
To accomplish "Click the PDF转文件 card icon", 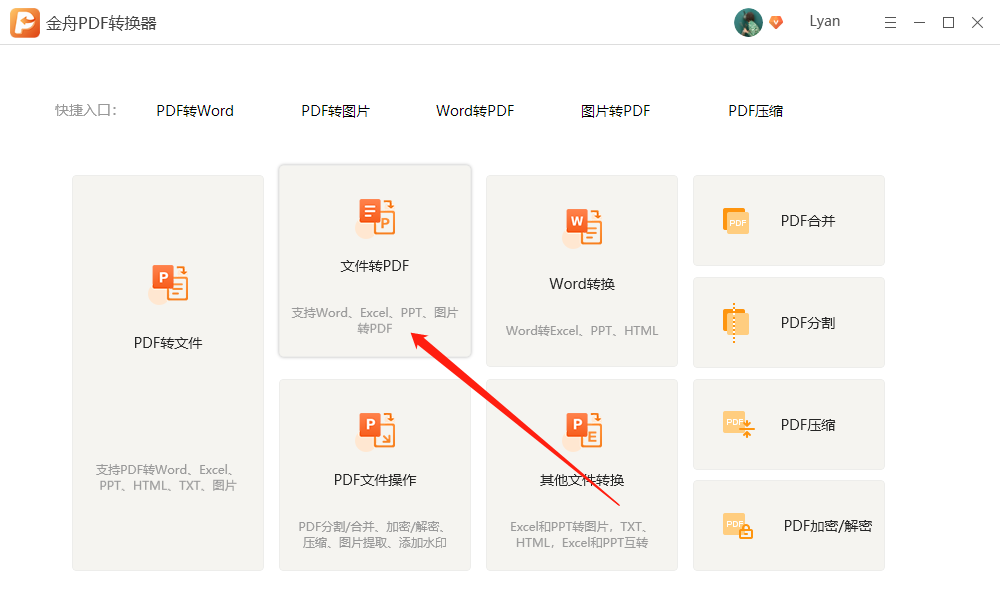I will 168,284.
